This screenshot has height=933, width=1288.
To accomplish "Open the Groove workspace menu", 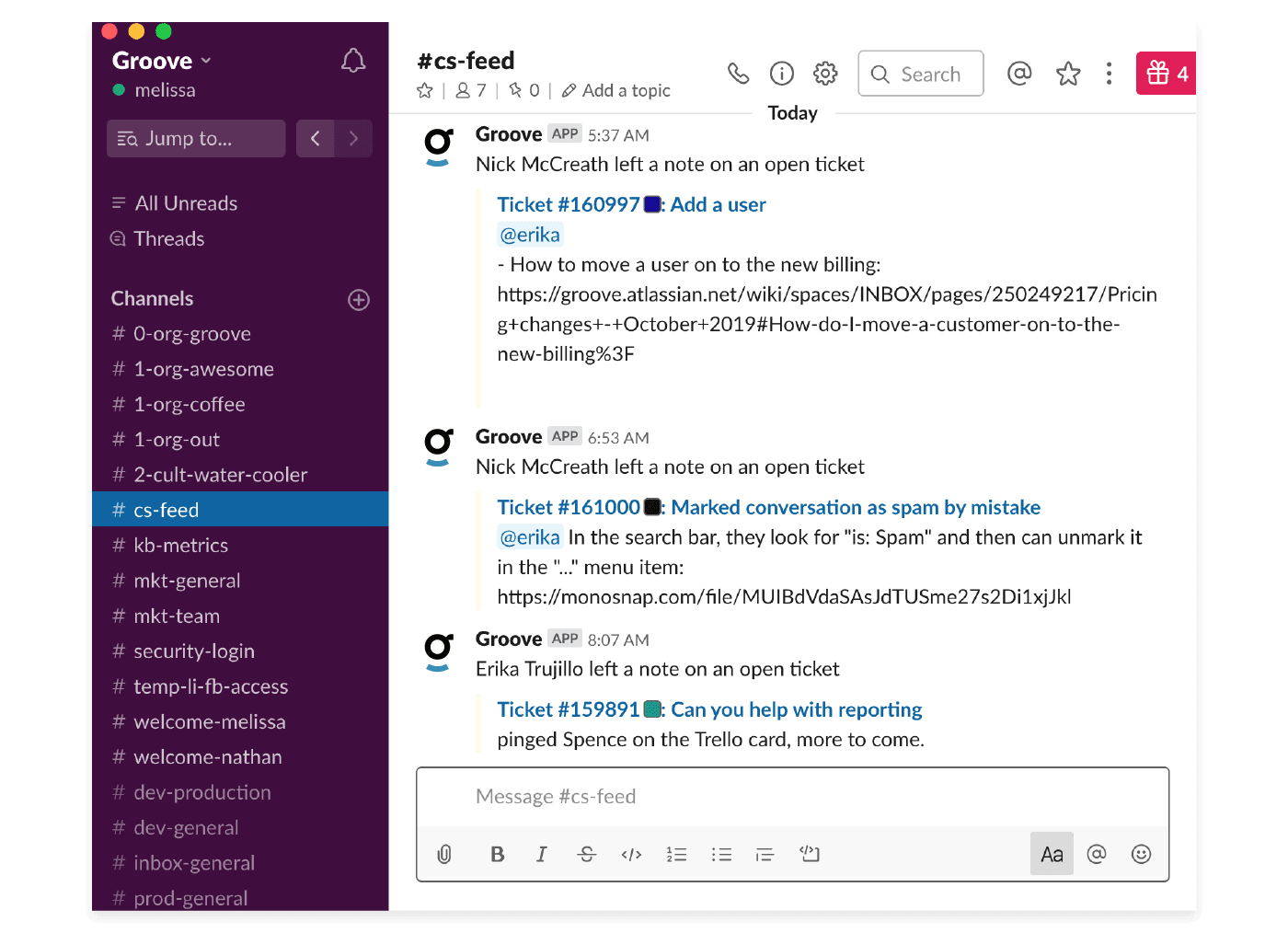I will (161, 61).
